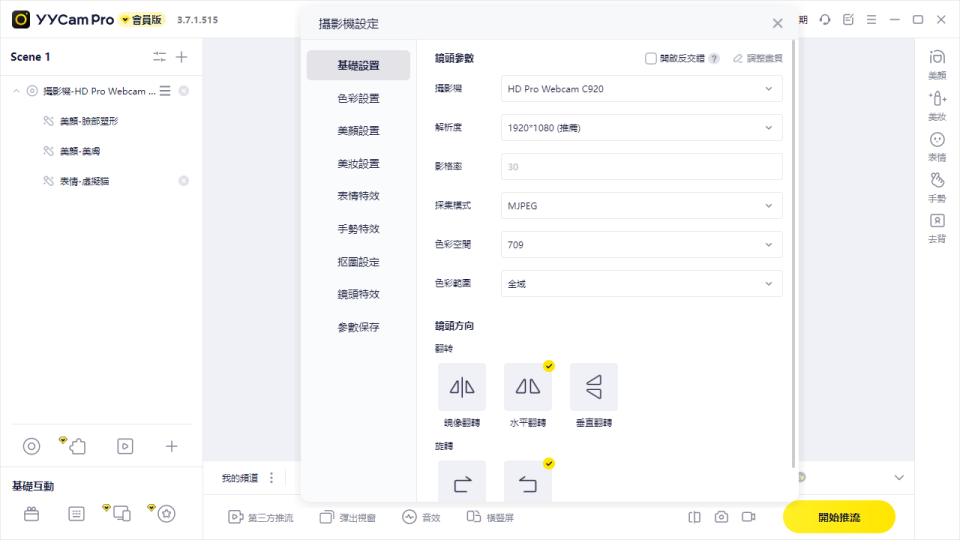Select the 鏡像翻轉 mirror flip icon

(462, 387)
